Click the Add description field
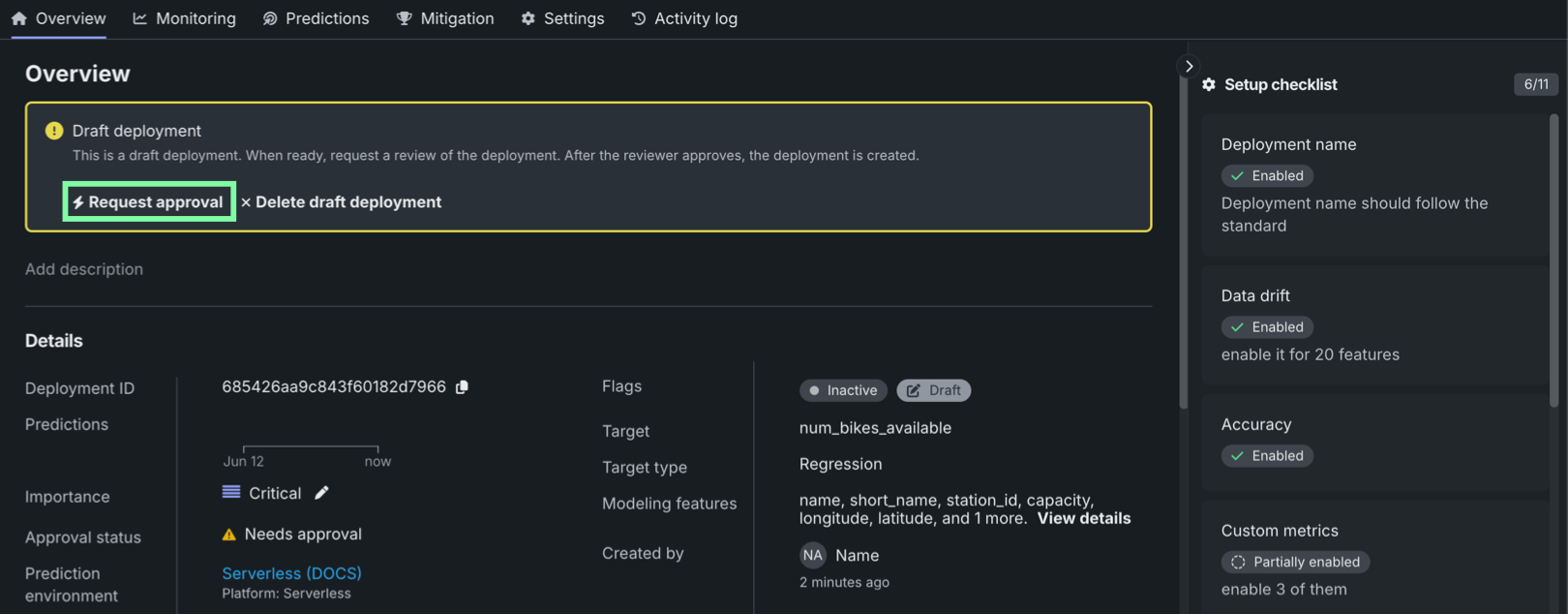The width and height of the screenshot is (1568, 614). [84, 269]
